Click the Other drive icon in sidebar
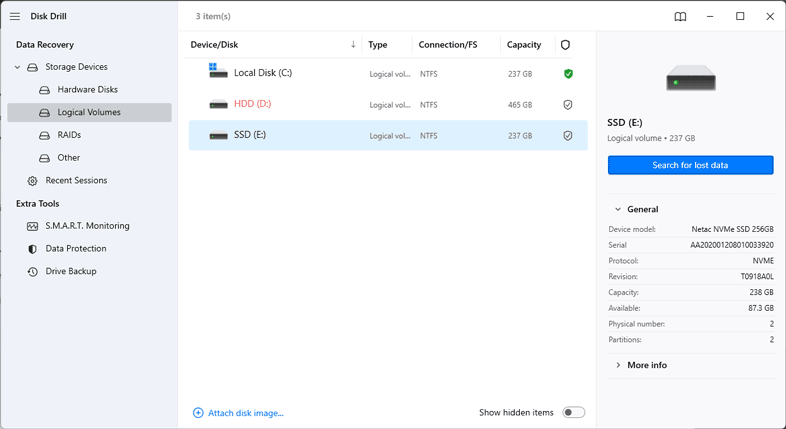Screen dimensions: 786x429 pyautogui.click(x=45, y=158)
